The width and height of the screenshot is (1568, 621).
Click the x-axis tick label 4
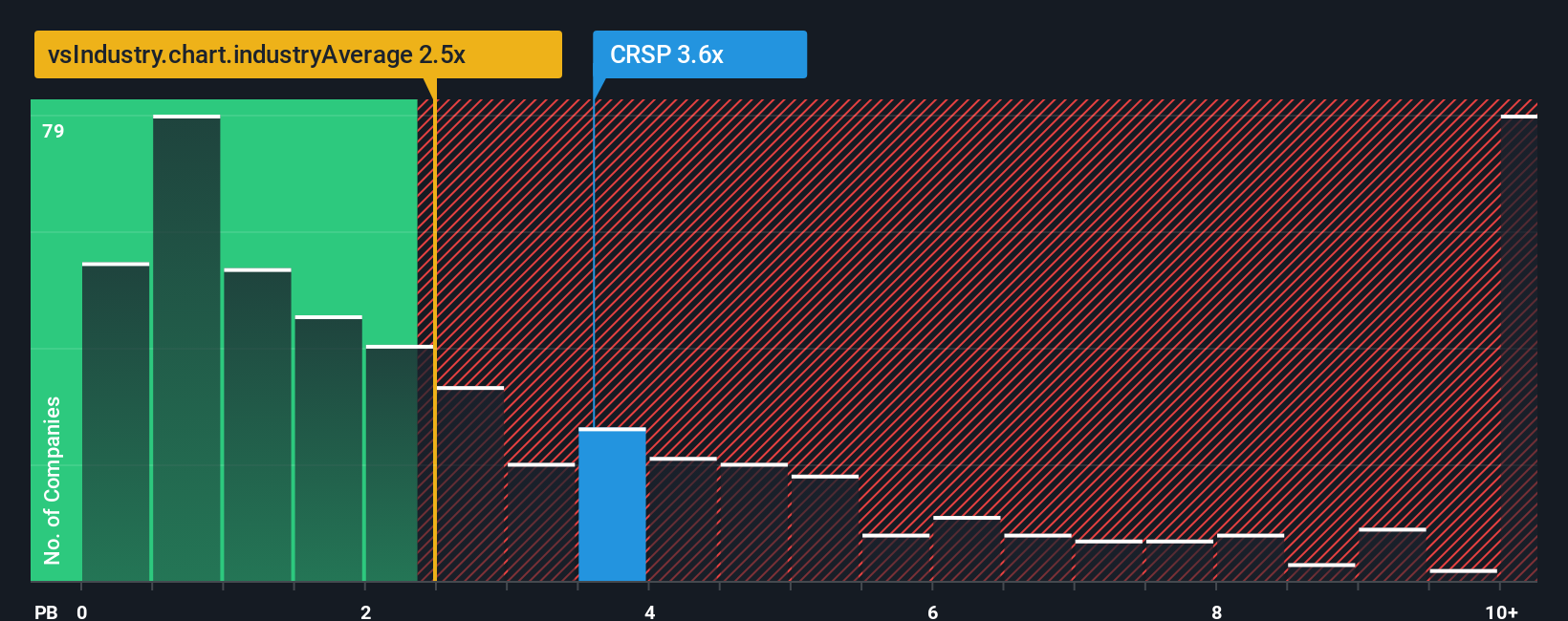(650, 611)
